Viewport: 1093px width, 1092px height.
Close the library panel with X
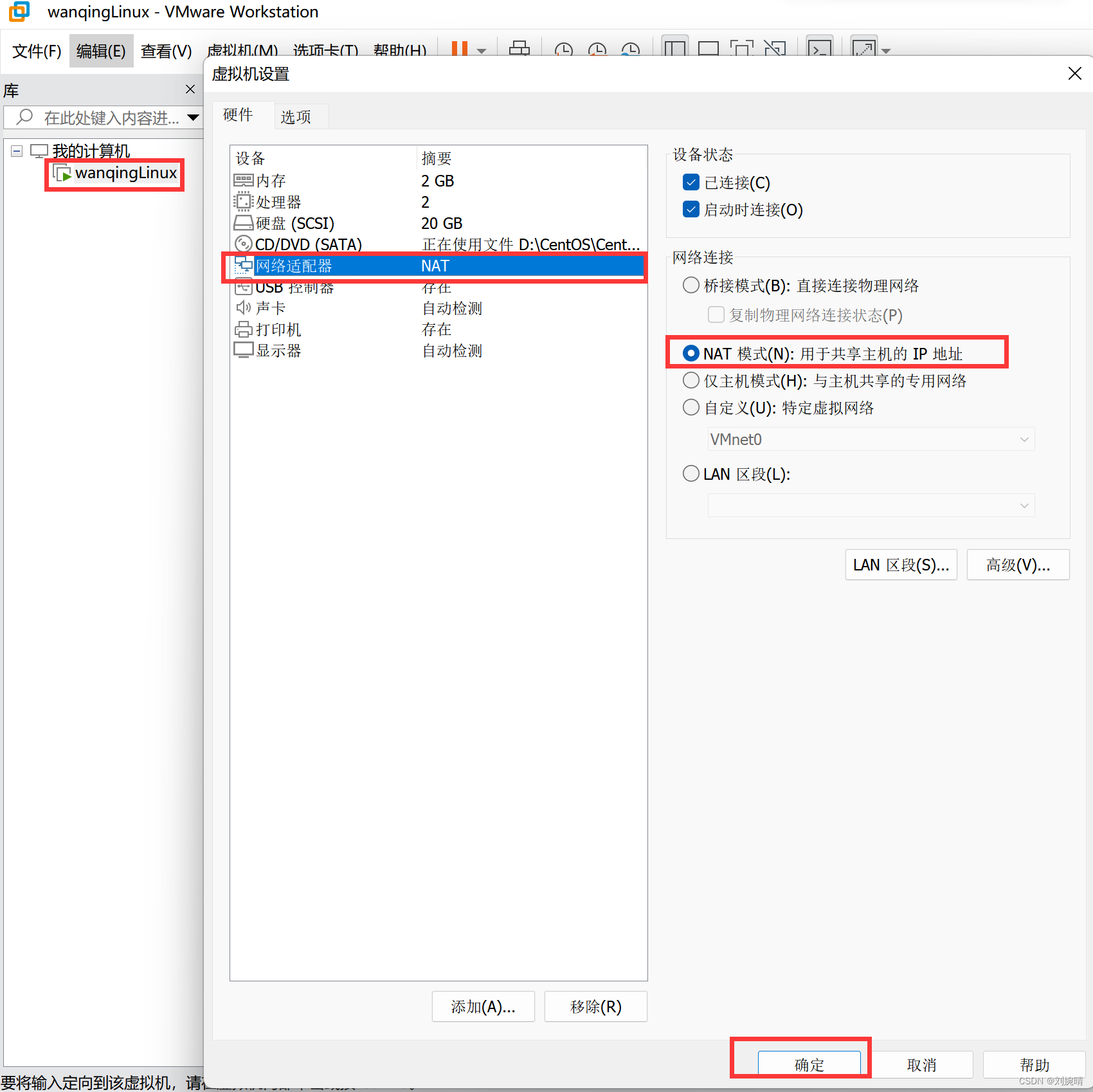[190, 89]
